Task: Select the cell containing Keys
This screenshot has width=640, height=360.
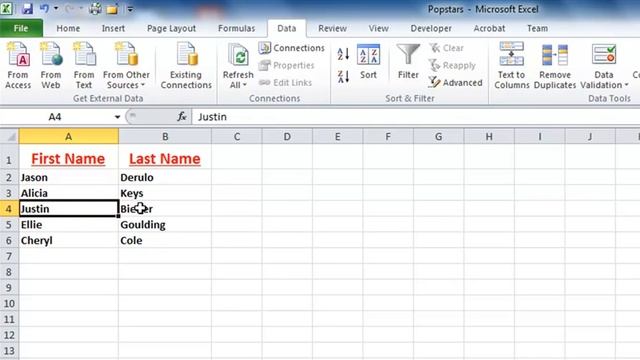Action: [x=165, y=193]
